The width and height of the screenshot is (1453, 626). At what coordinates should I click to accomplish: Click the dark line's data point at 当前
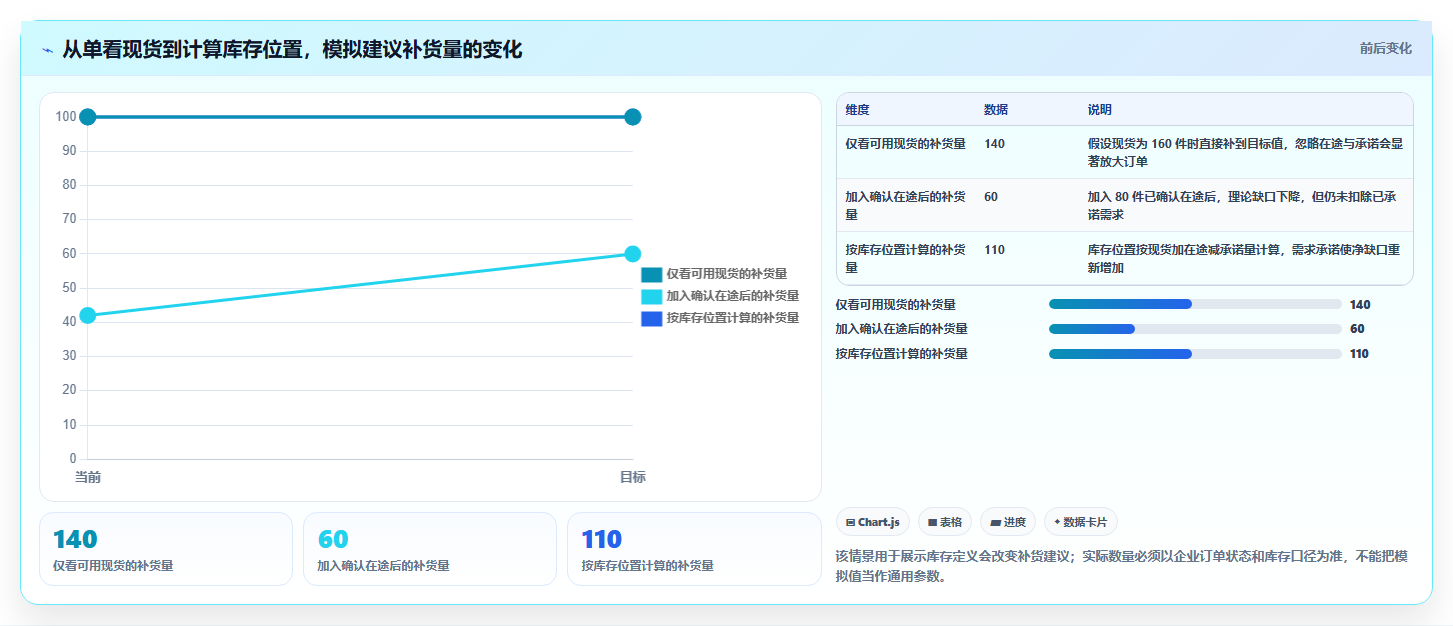[x=88, y=117]
